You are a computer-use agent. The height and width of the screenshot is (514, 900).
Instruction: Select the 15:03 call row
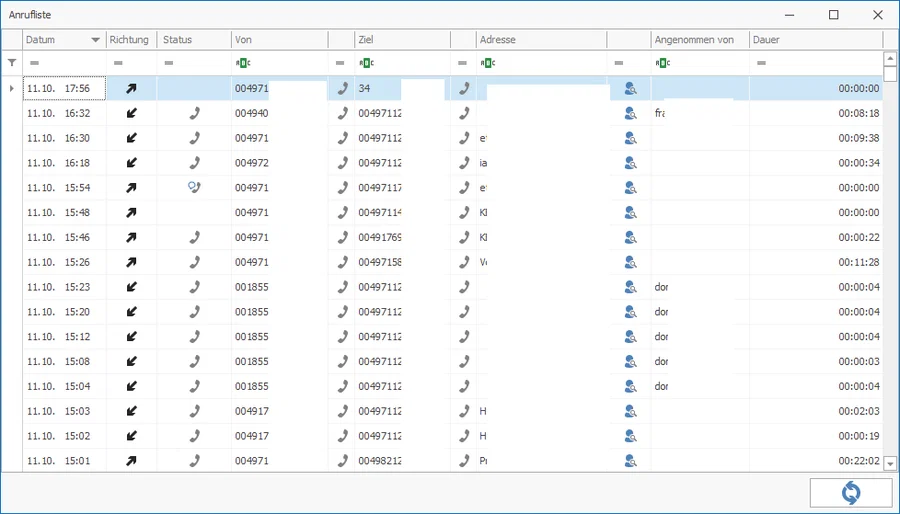tap(453, 411)
